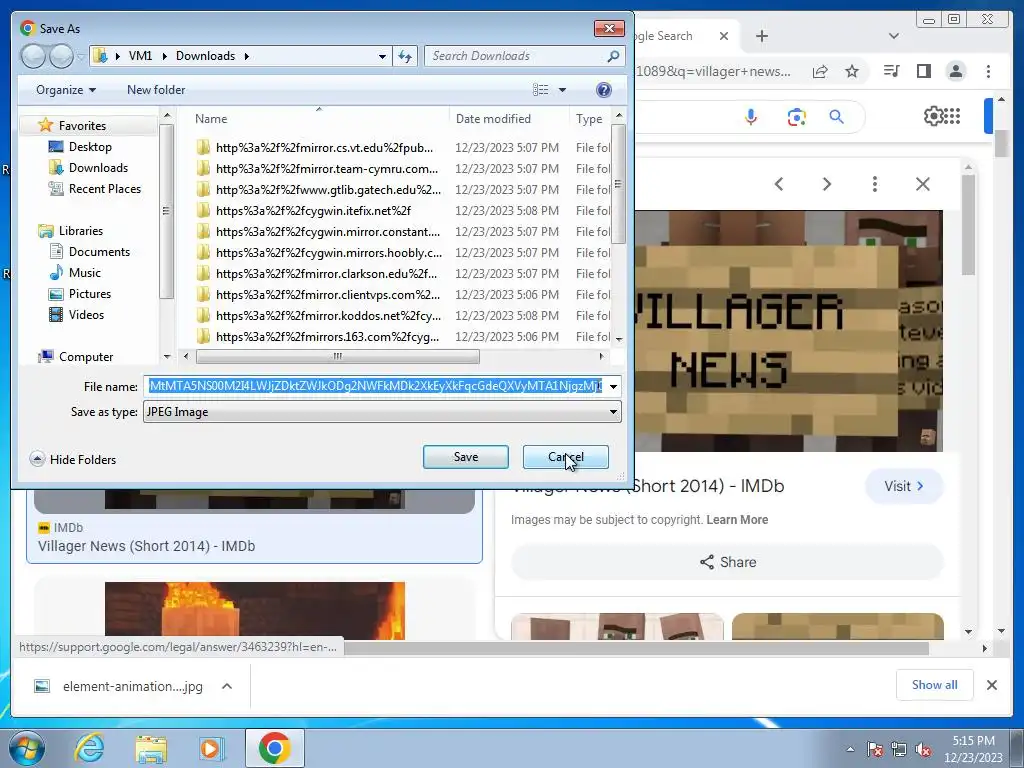The width and height of the screenshot is (1024, 768).
Task: Click the VM1 breadcrumb segment
Action: [x=140, y=56]
